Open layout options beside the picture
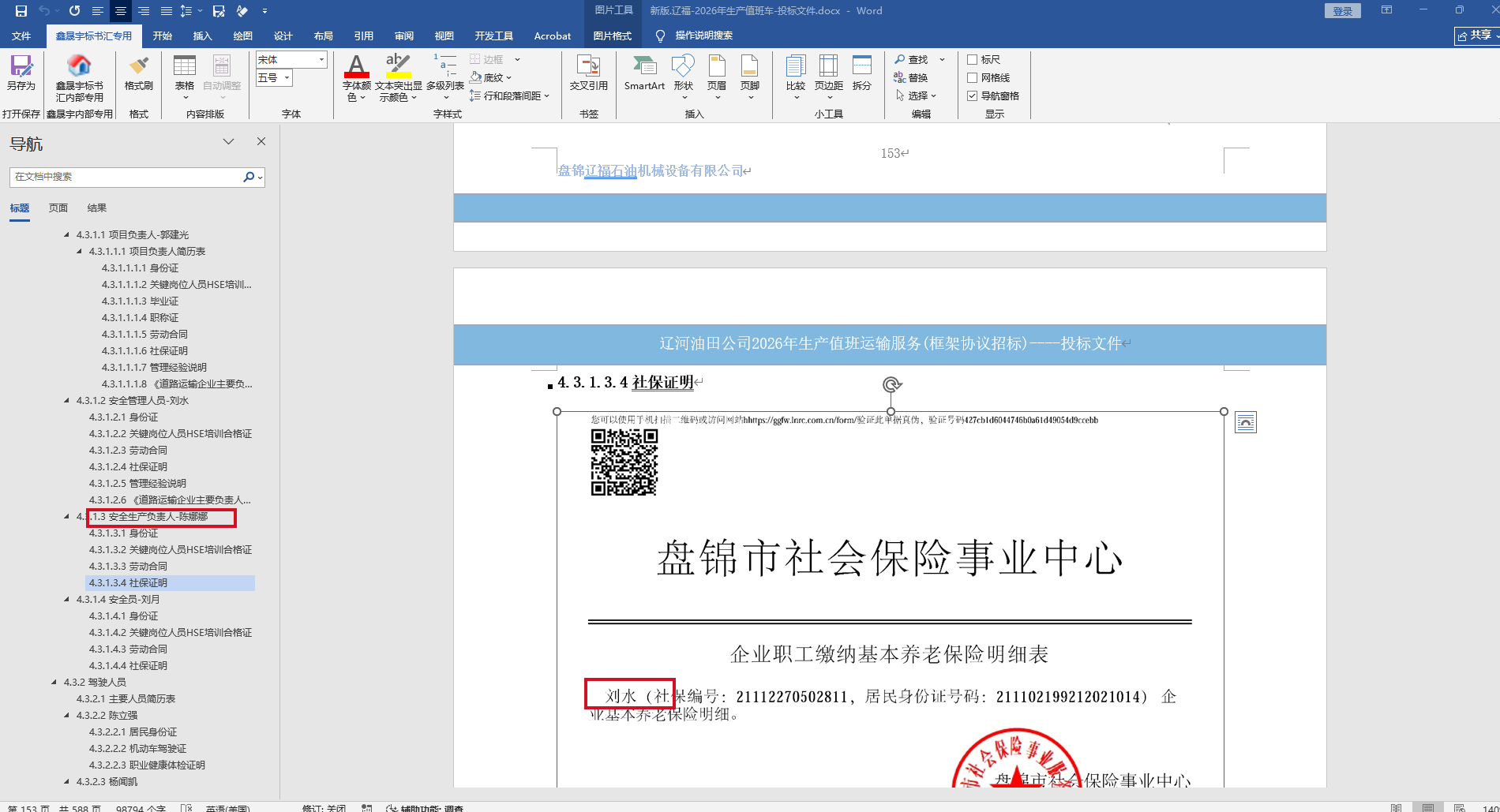This screenshot has height=812, width=1500. 1246,423
